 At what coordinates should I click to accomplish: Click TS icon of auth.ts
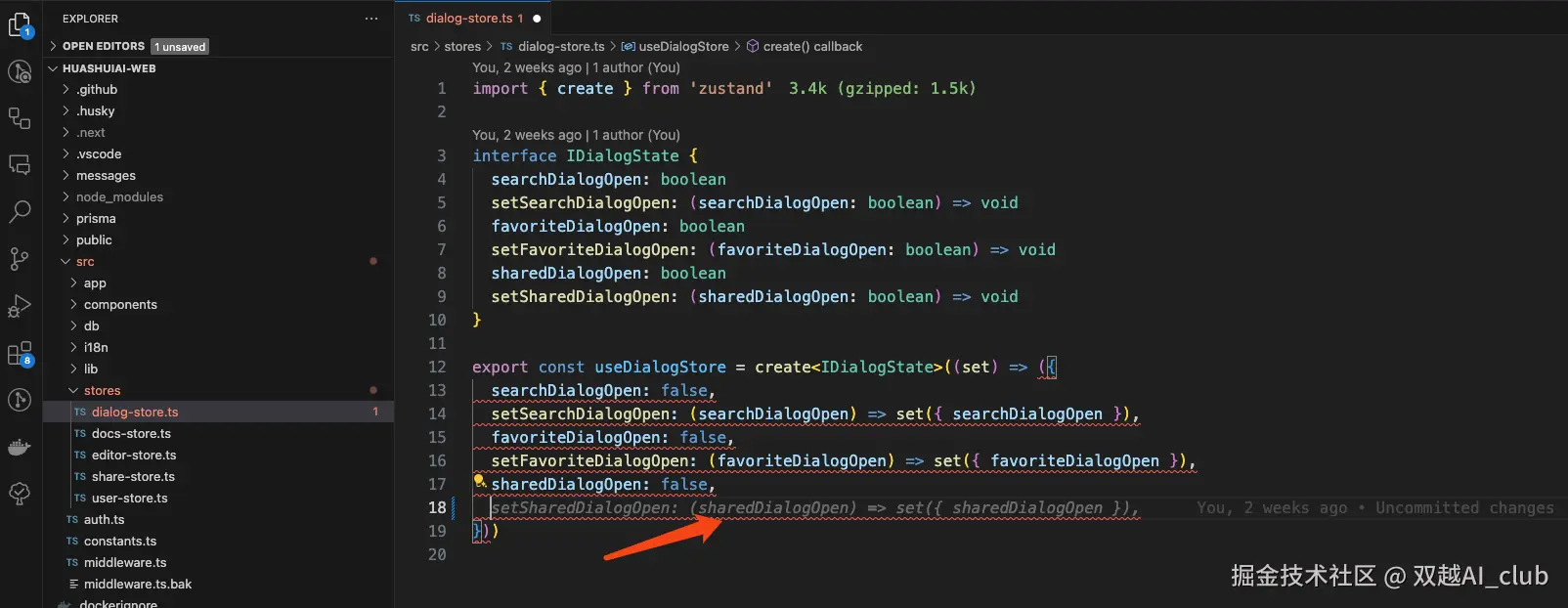pos(72,520)
